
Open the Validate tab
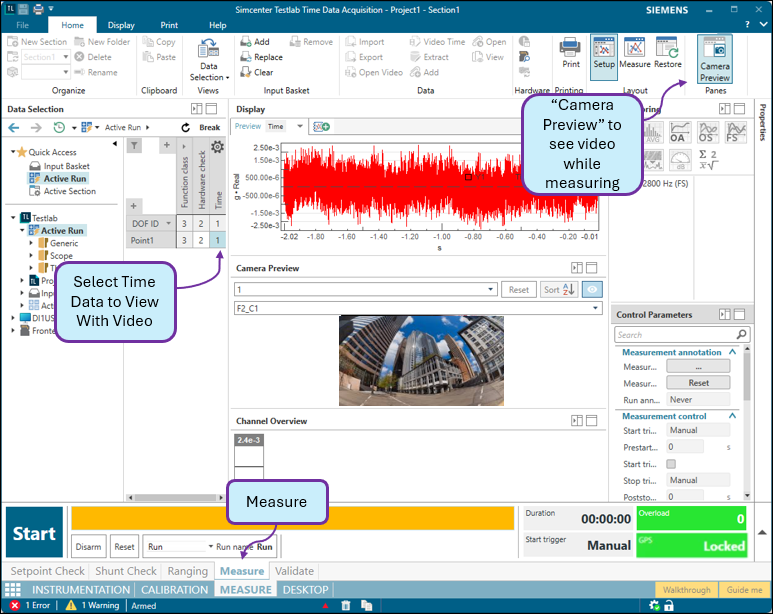click(x=294, y=571)
